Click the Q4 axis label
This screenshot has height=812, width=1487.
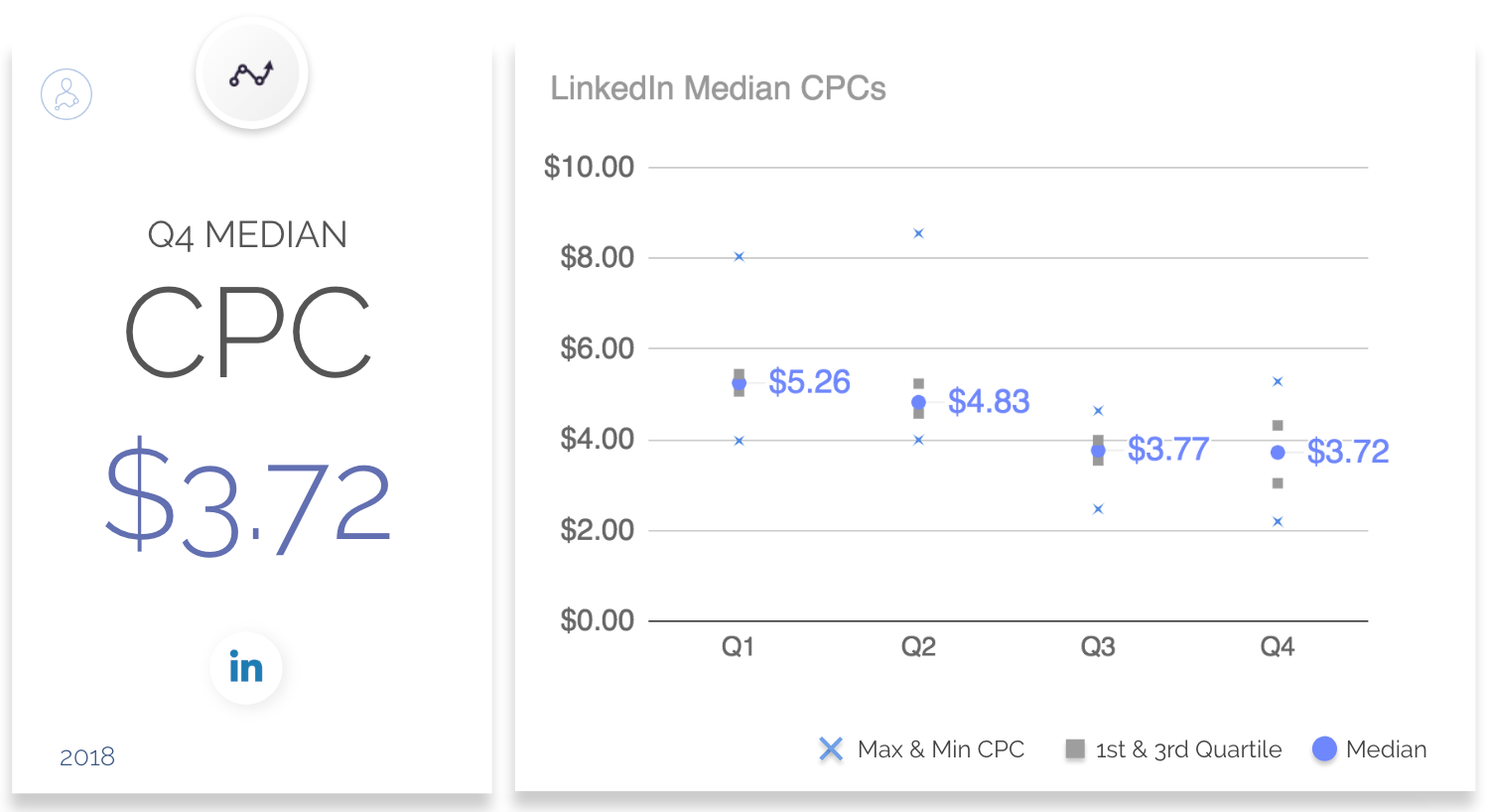(x=1278, y=647)
